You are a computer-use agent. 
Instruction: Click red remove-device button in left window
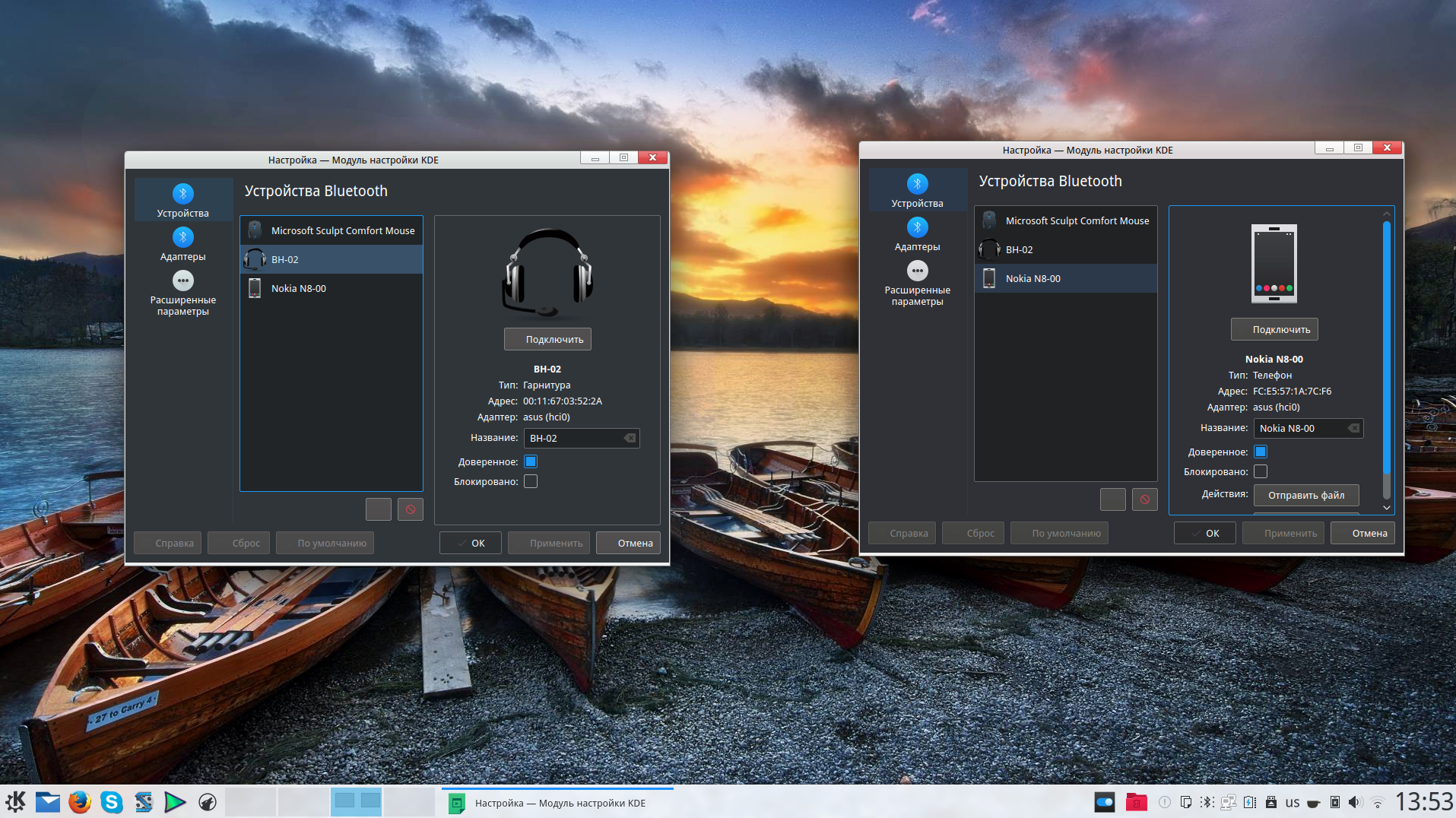click(411, 509)
